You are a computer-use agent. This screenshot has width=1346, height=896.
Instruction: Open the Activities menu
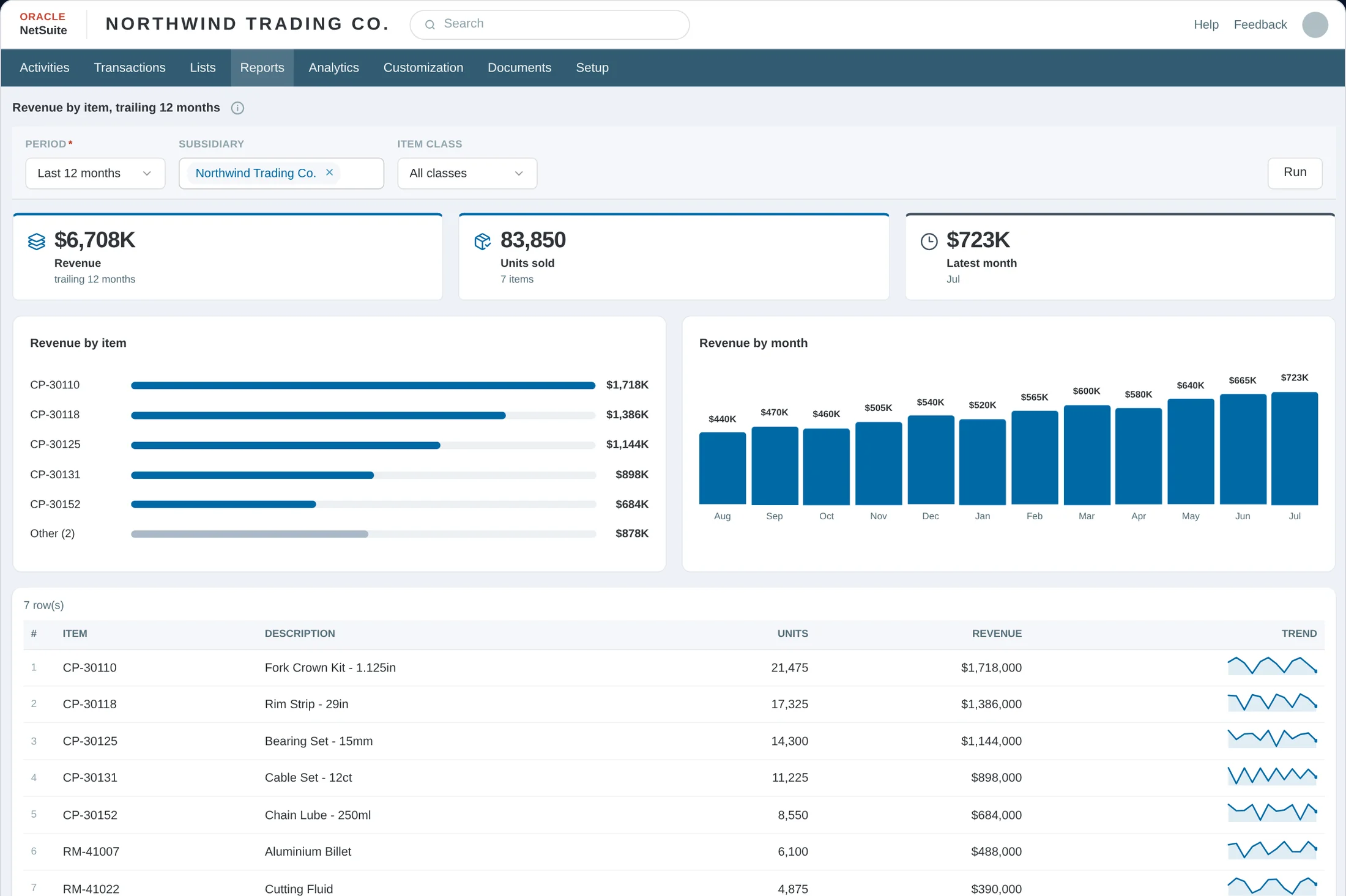pos(44,68)
